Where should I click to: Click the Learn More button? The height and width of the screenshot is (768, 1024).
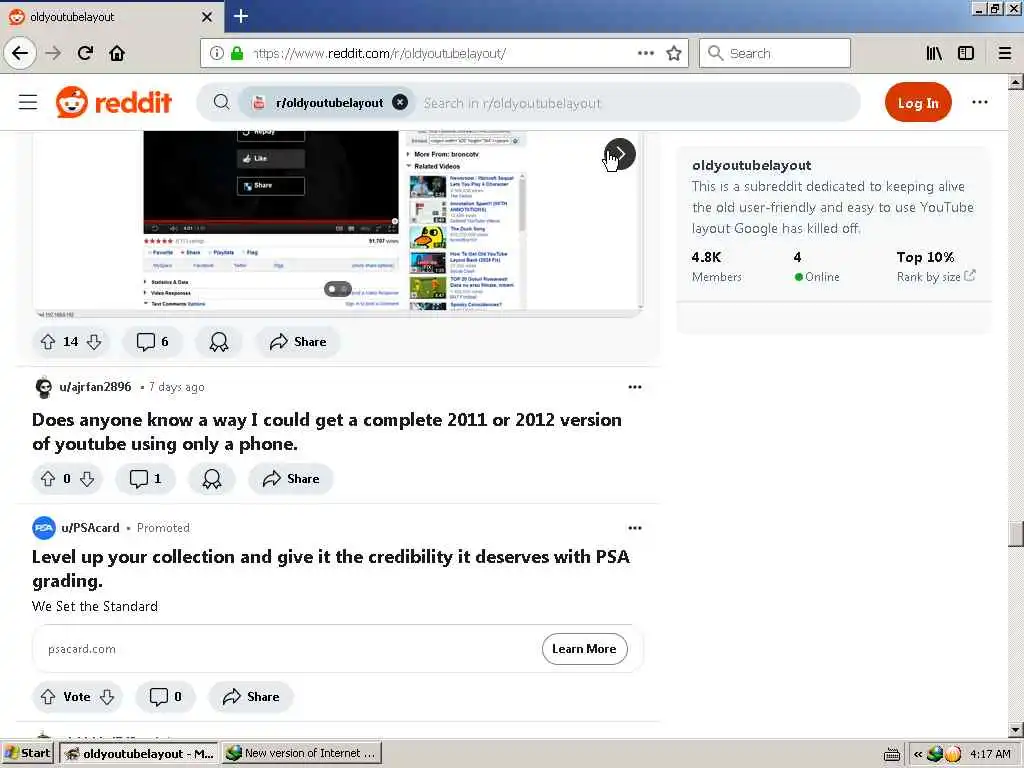pyautogui.click(x=584, y=648)
